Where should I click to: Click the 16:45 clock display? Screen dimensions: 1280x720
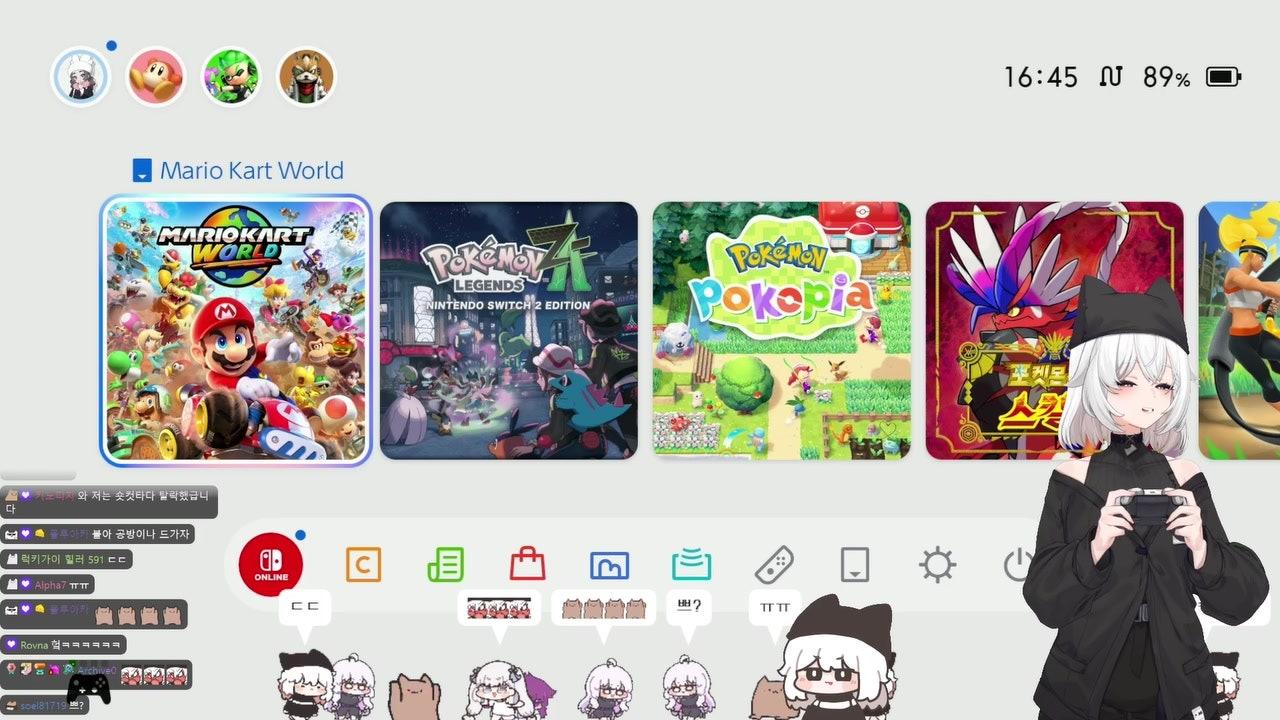[x=1041, y=77]
